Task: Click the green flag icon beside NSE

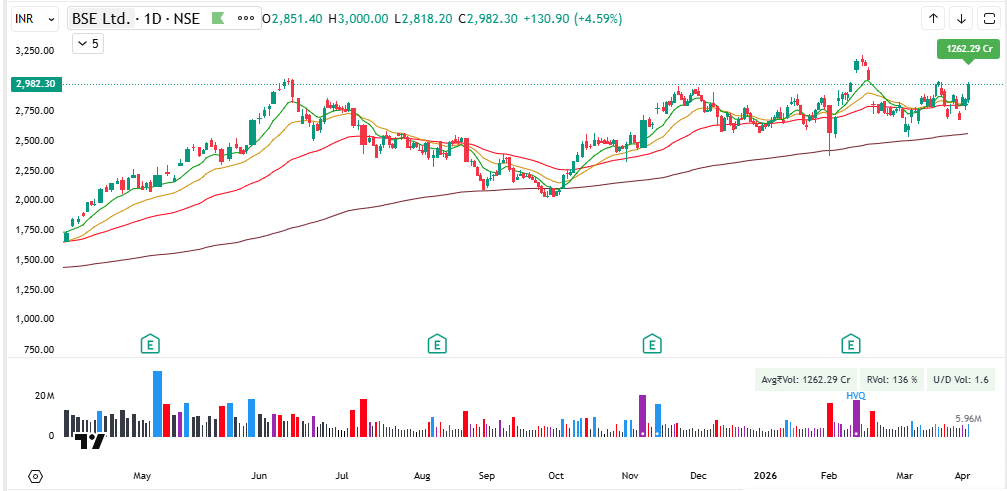Action: click(218, 19)
